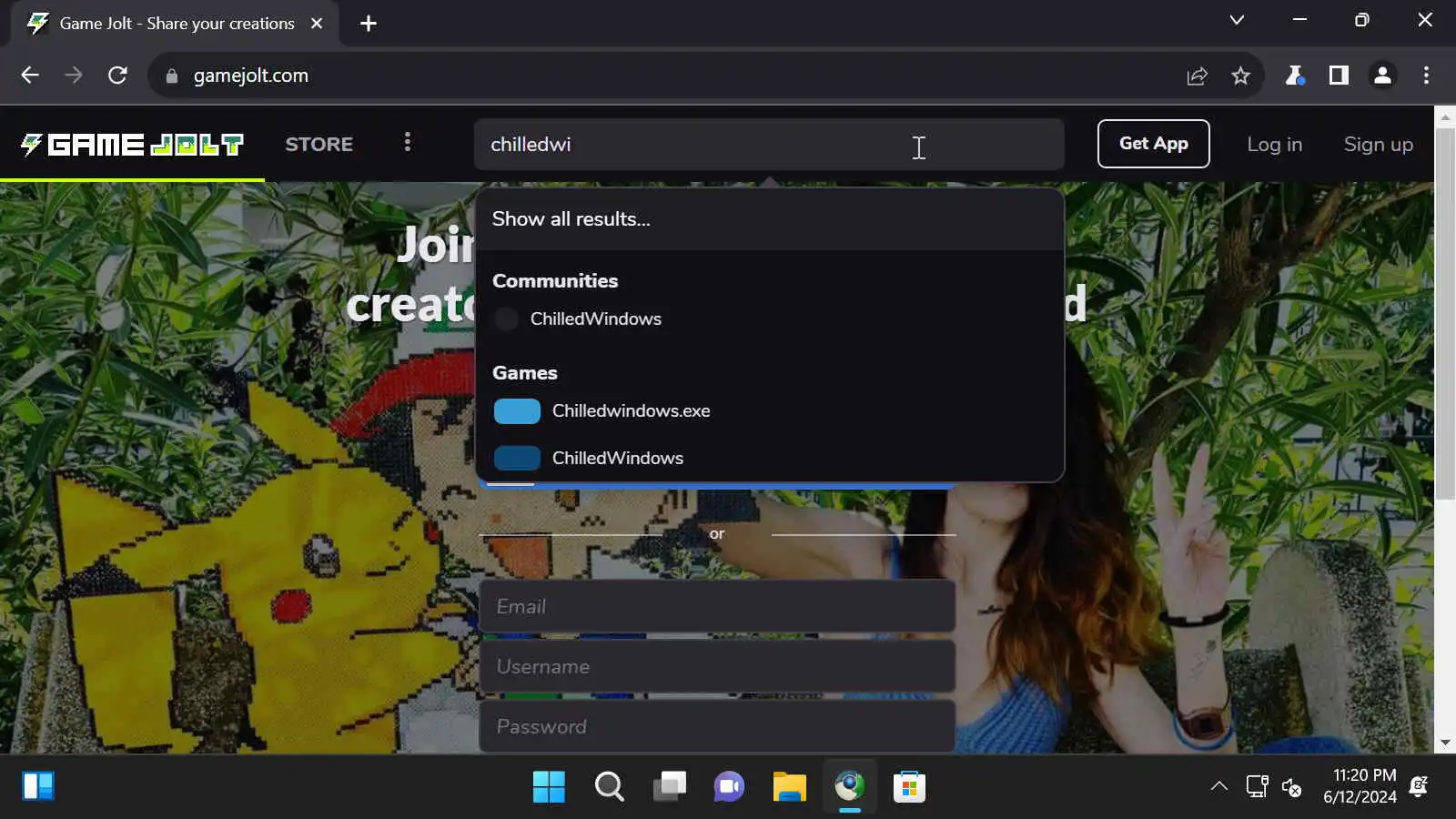Open the Chrome three-dot menu
1456x819 pixels.
1426,76
